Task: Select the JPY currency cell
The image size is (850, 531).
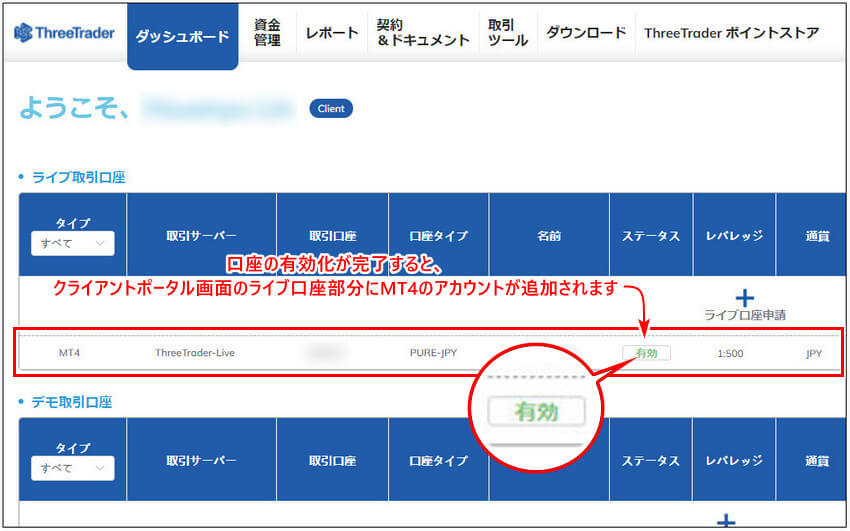Action: point(814,353)
